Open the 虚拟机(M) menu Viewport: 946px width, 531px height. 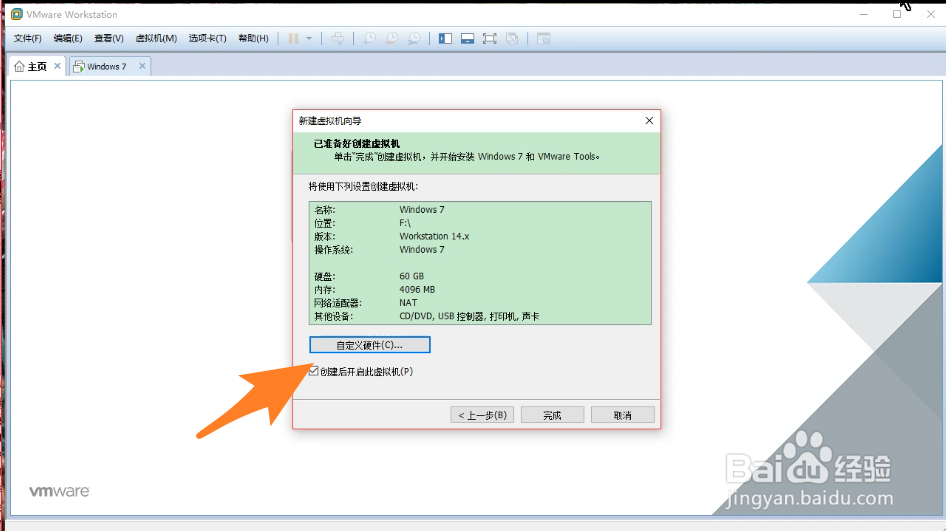click(156, 39)
